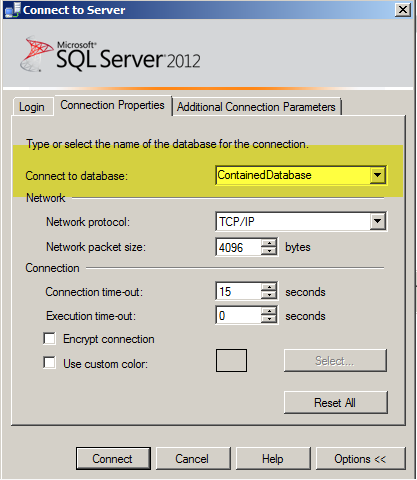Collapse options with Options << button

pyautogui.click(x=360, y=459)
